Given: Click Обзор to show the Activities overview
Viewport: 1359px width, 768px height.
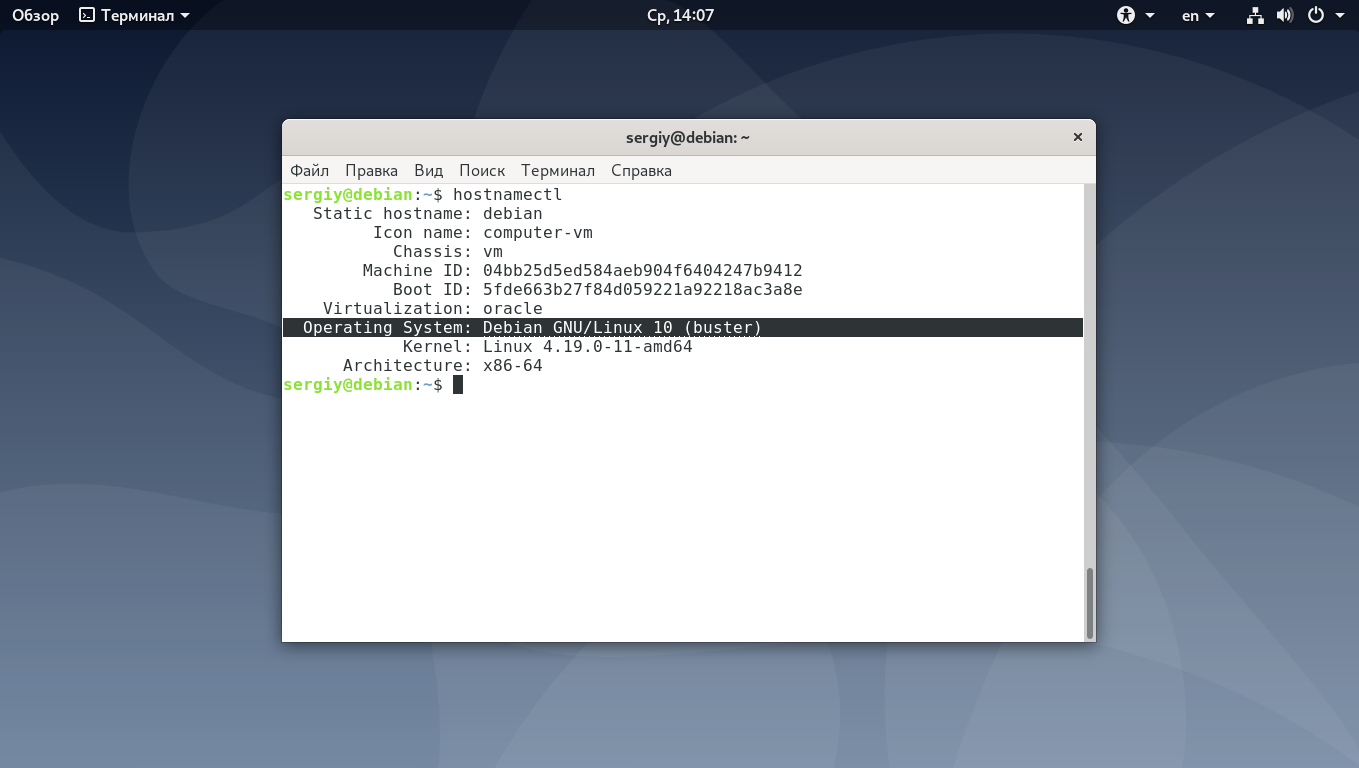Looking at the screenshot, I should 34,15.
